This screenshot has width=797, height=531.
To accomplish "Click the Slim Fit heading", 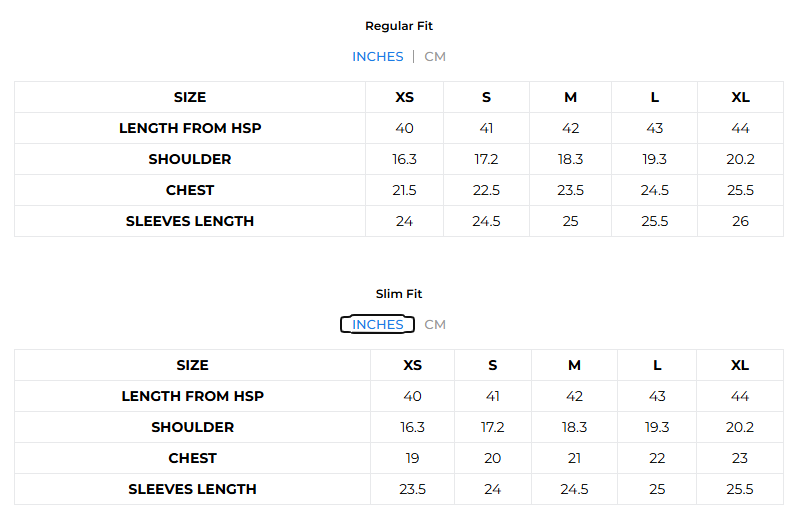I will [x=399, y=294].
